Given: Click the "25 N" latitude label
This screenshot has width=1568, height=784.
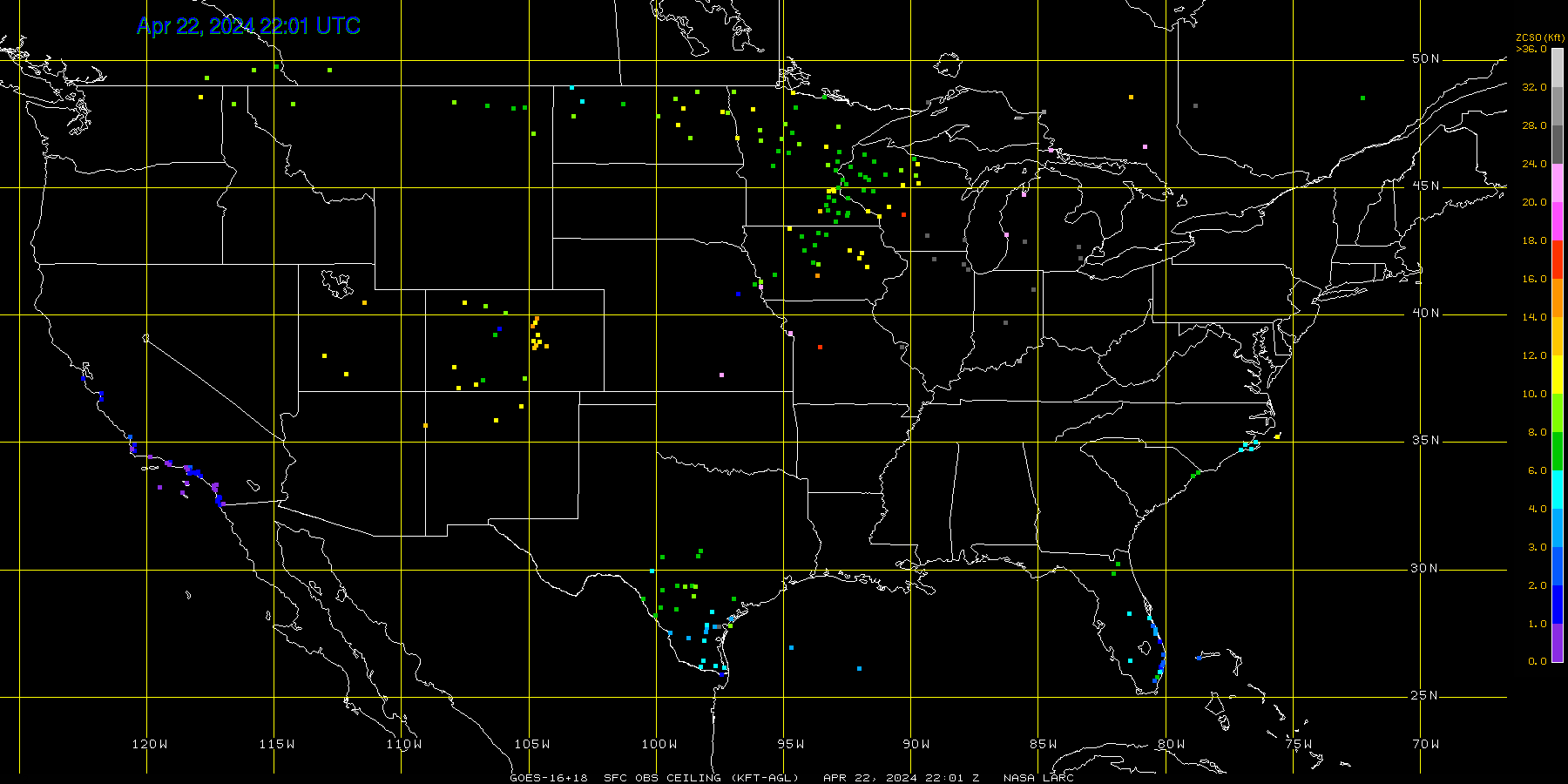Looking at the screenshot, I should point(1426,696).
